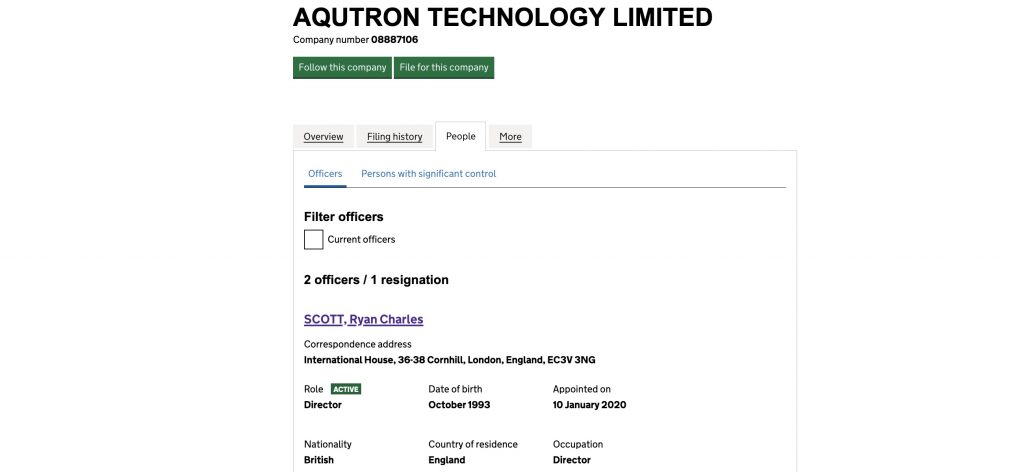This screenshot has height=472, width=1024.
Task: Click the Current officers checkbox label
Action: (x=361, y=240)
